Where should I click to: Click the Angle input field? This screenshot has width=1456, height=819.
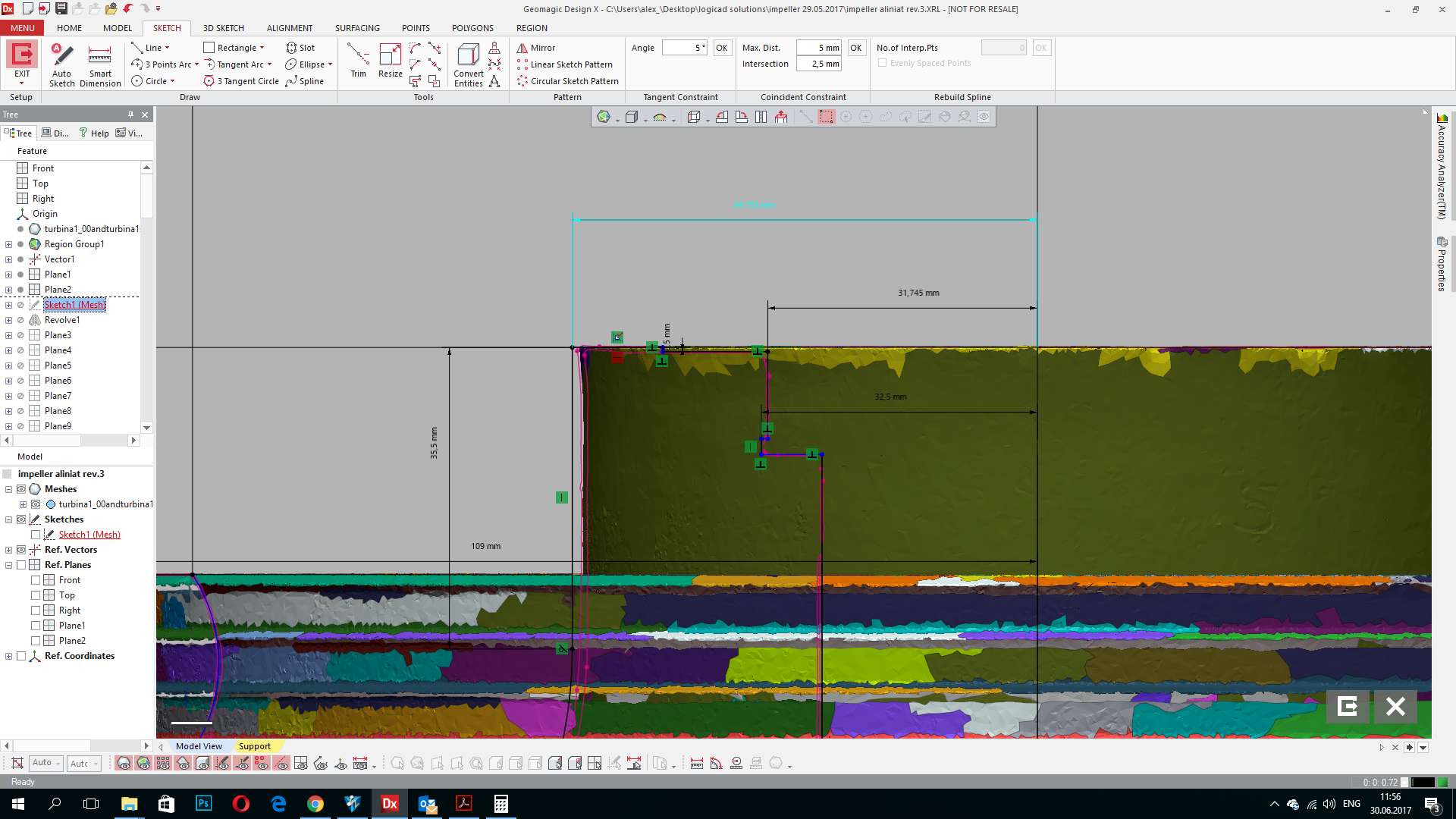point(685,48)
